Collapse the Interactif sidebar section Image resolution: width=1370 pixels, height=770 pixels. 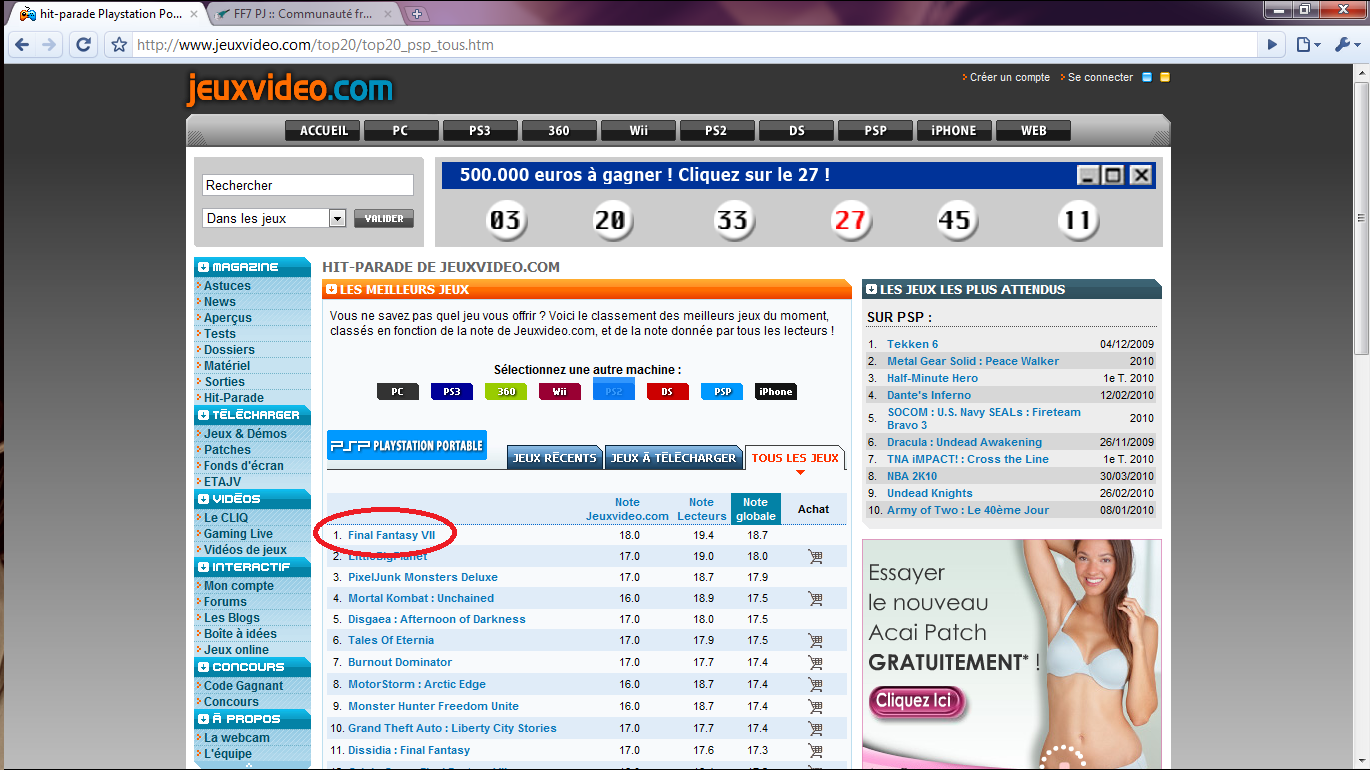click(x=204, y=567)
